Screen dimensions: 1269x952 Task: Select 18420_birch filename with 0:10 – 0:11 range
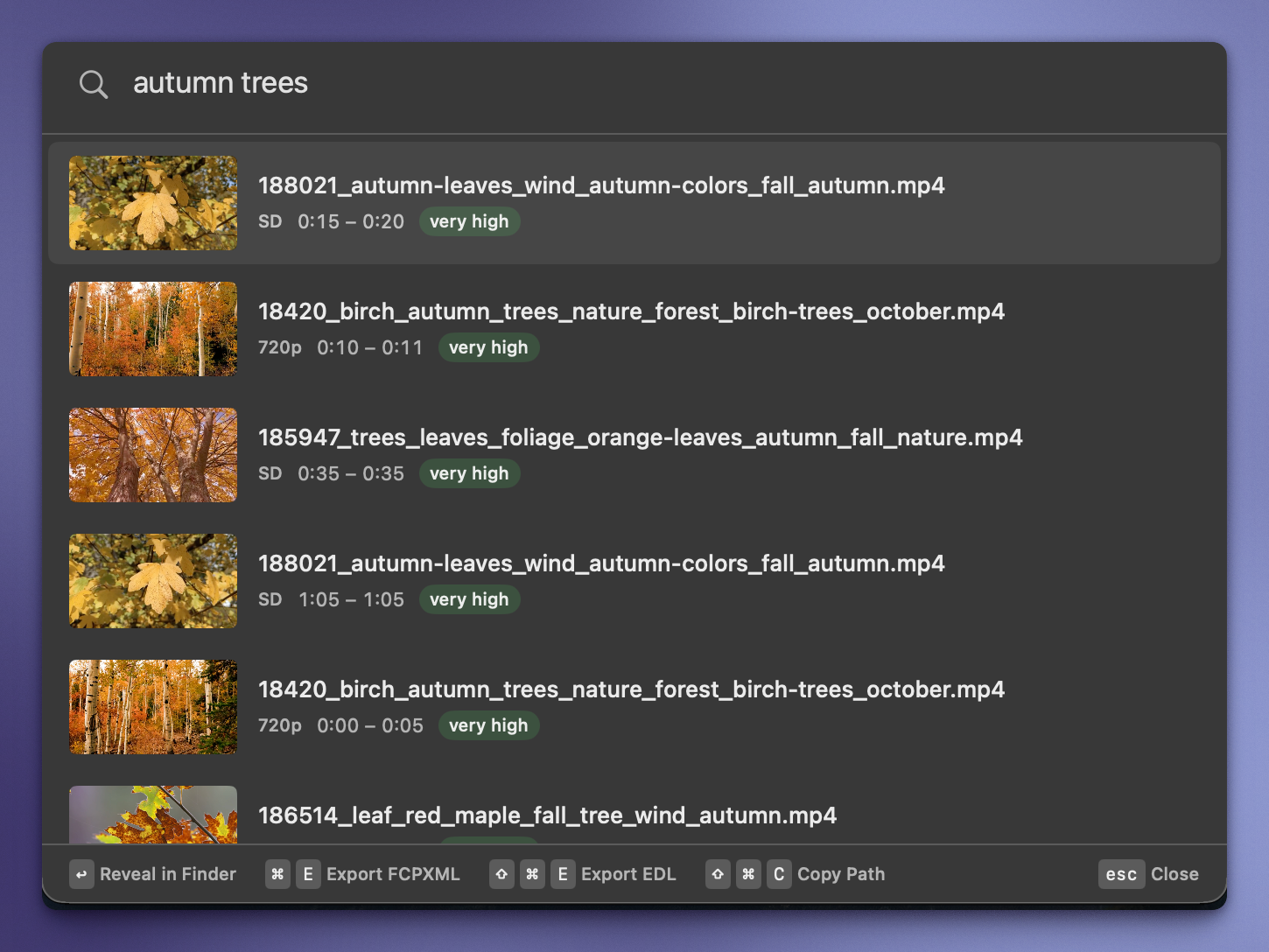pos(631,311)
